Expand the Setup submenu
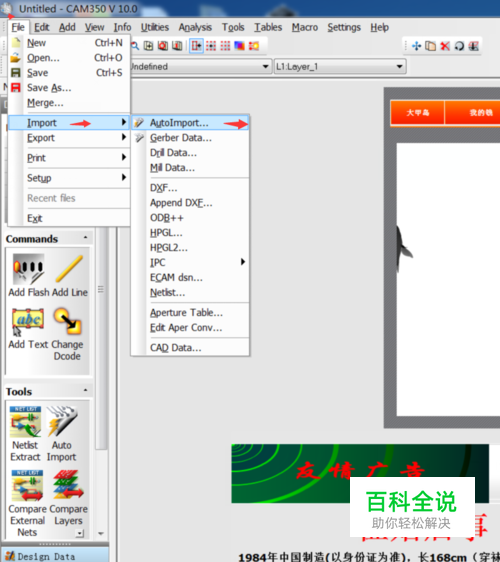Viewport: 500px width, 562px height. click(69, 178)
